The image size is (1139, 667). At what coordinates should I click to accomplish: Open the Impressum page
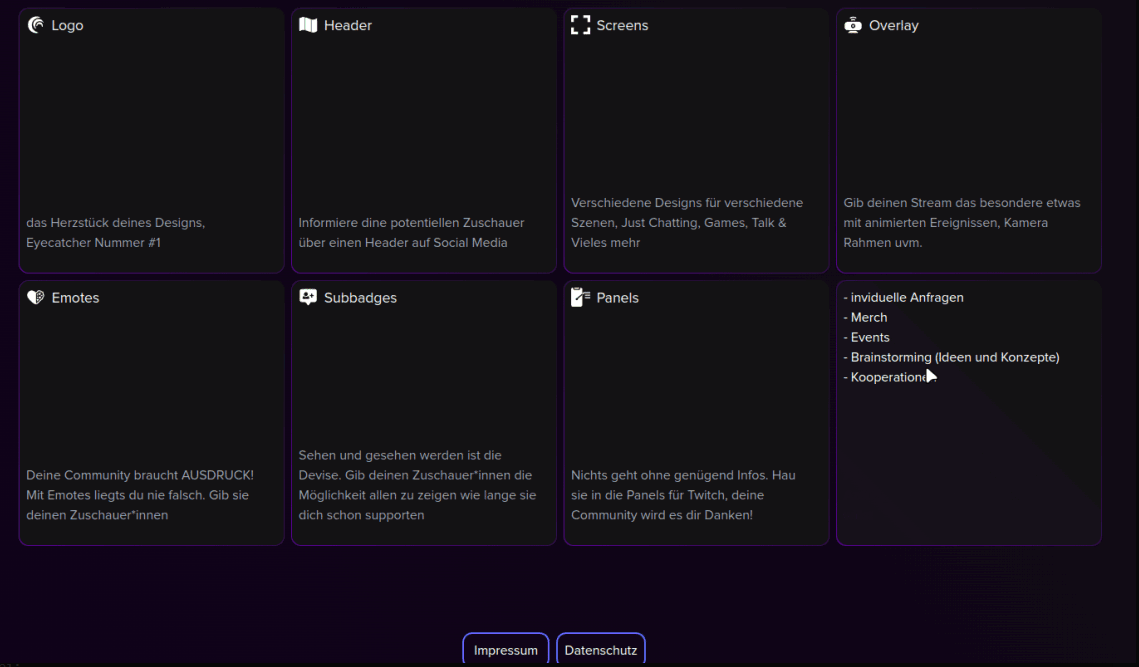(x=505, y=649)
